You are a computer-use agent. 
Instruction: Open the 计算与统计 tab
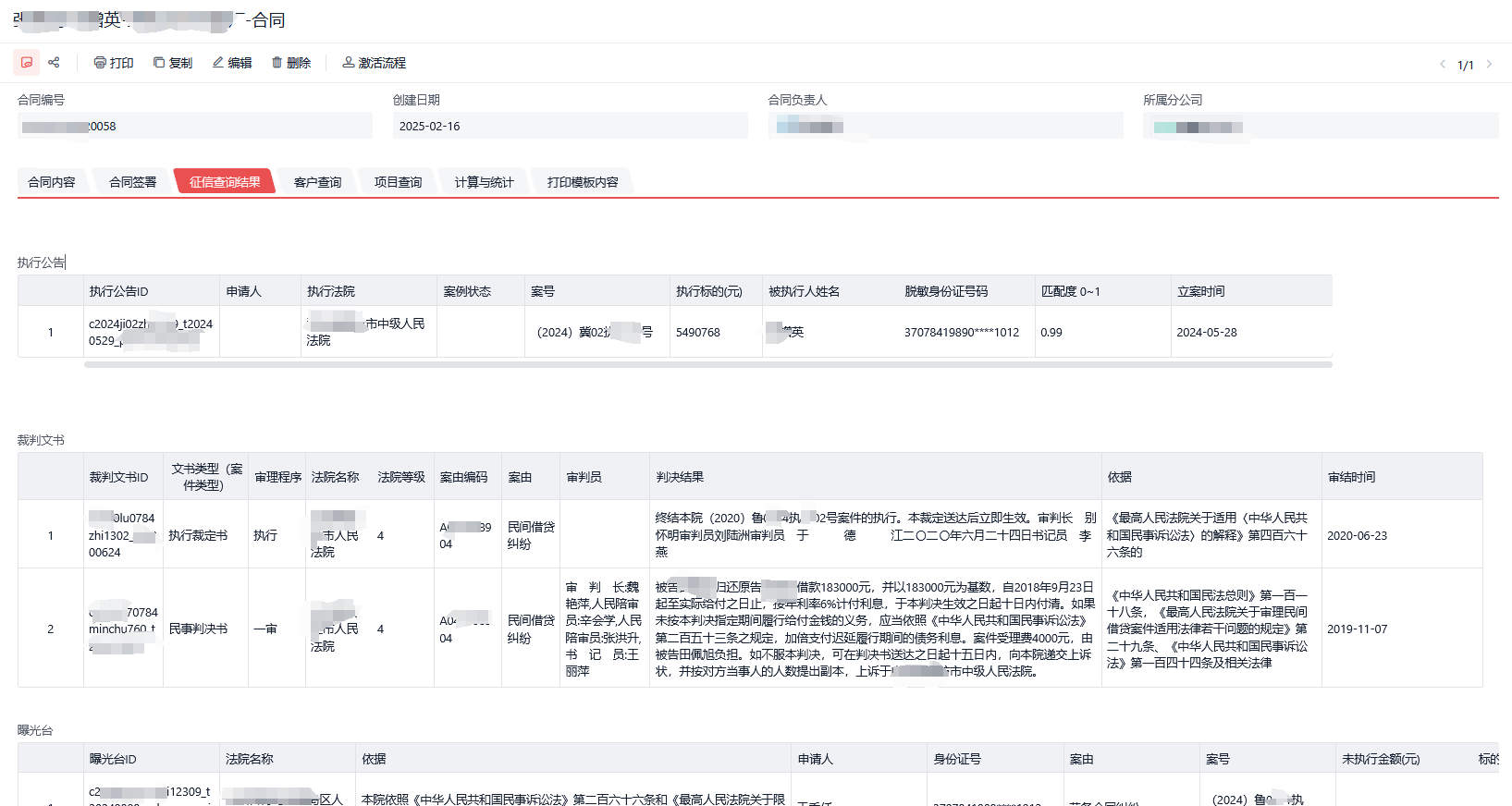click(x=484, y=182)
